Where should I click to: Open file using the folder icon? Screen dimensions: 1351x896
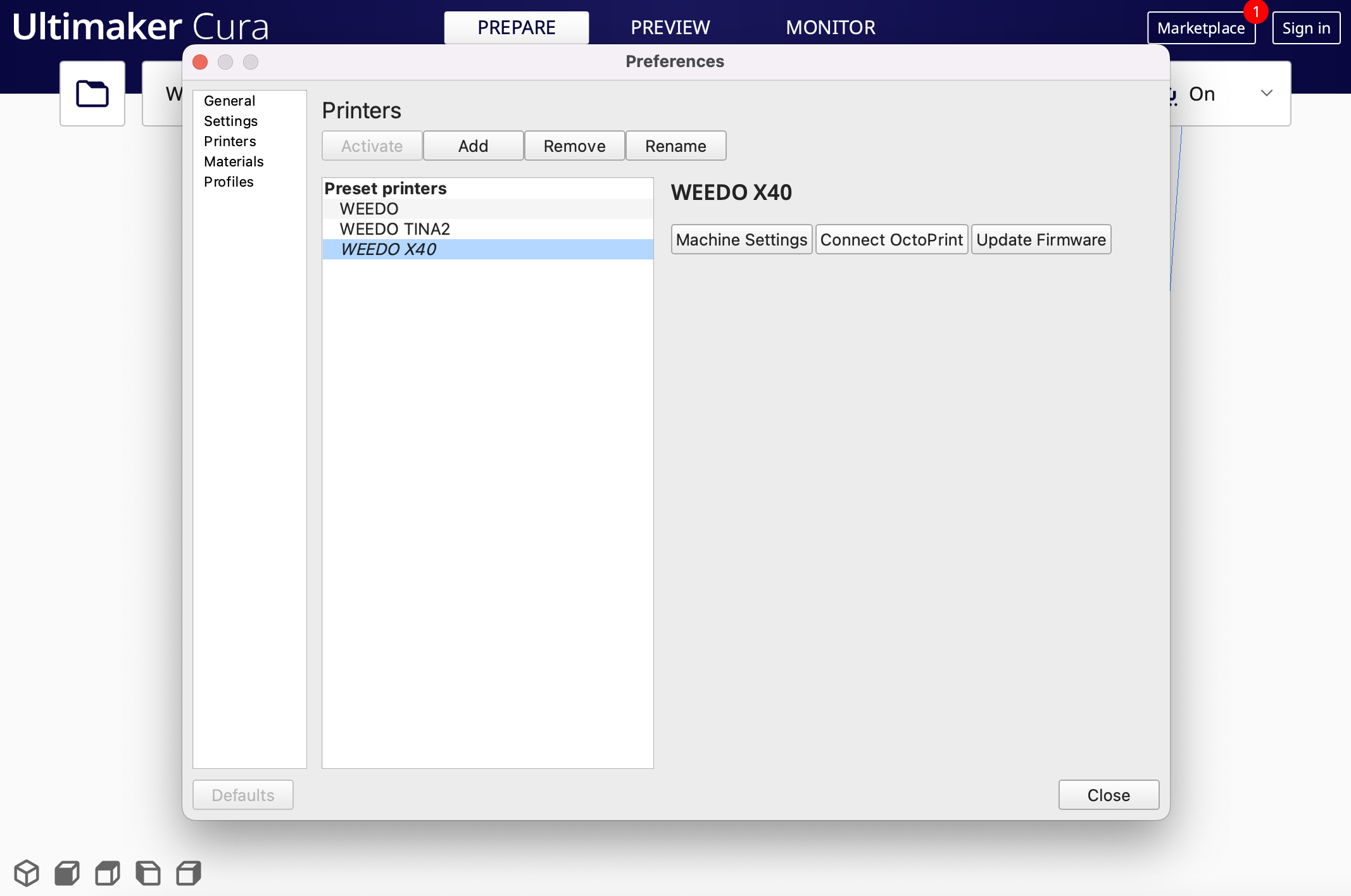pos(92,94)
